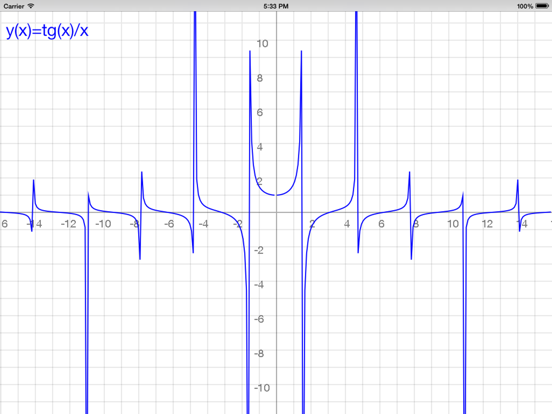Select the 6 label on the horizontal axis
The image size is (552, 414).
pyautogui.click(x=381, y=224)
